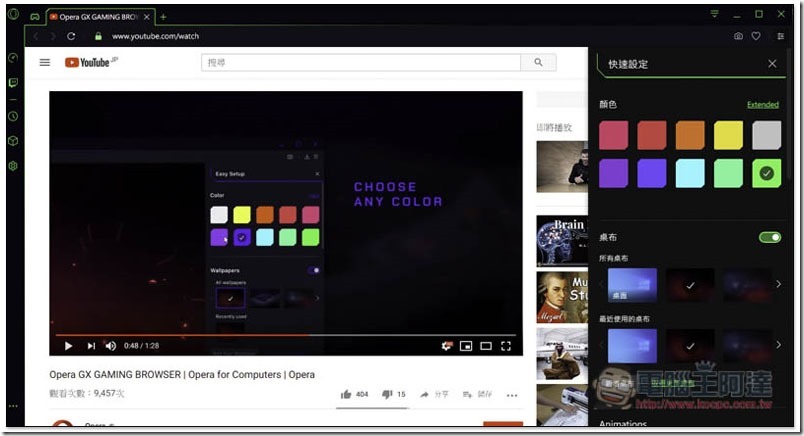Mute the video volume
The width and height of the screenshot is (804, 436).
110,346
